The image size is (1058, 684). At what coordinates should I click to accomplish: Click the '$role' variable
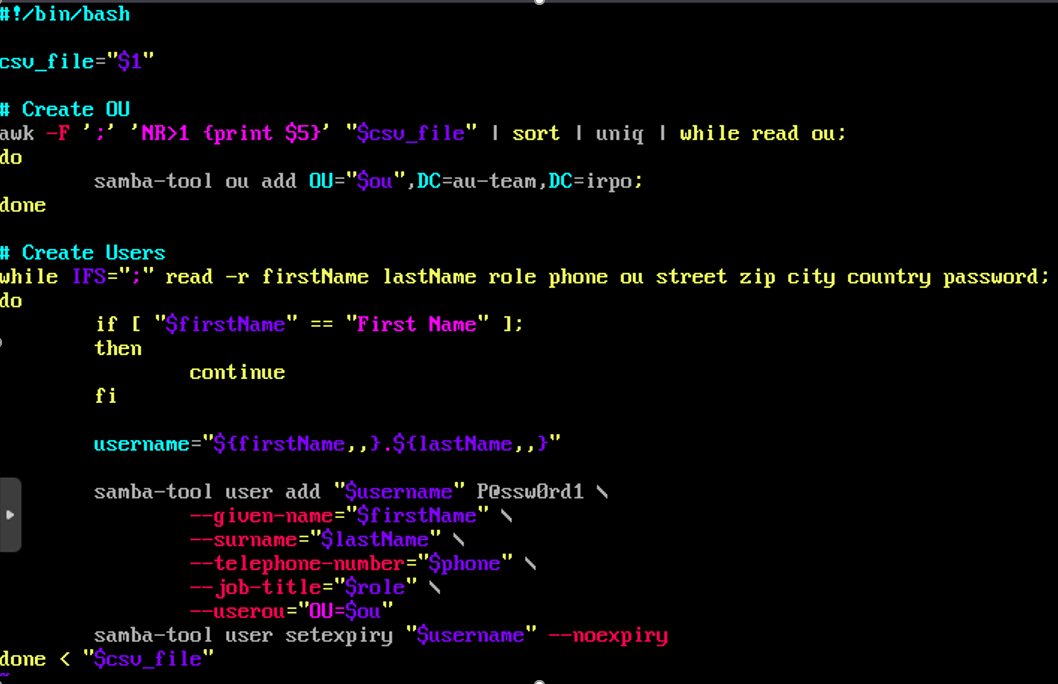pyautogui.click(x=374, y=587)
